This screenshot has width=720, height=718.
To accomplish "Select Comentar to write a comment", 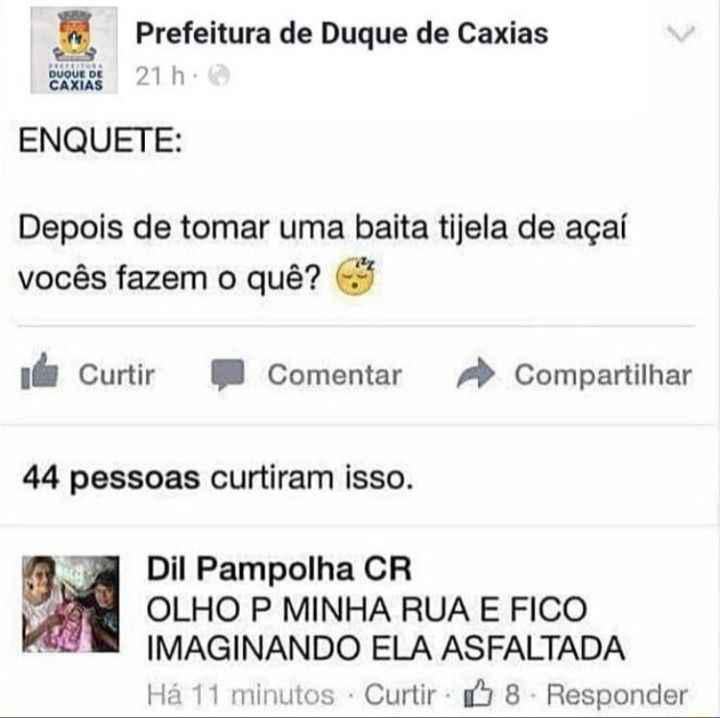I will (x=335, y=375).
